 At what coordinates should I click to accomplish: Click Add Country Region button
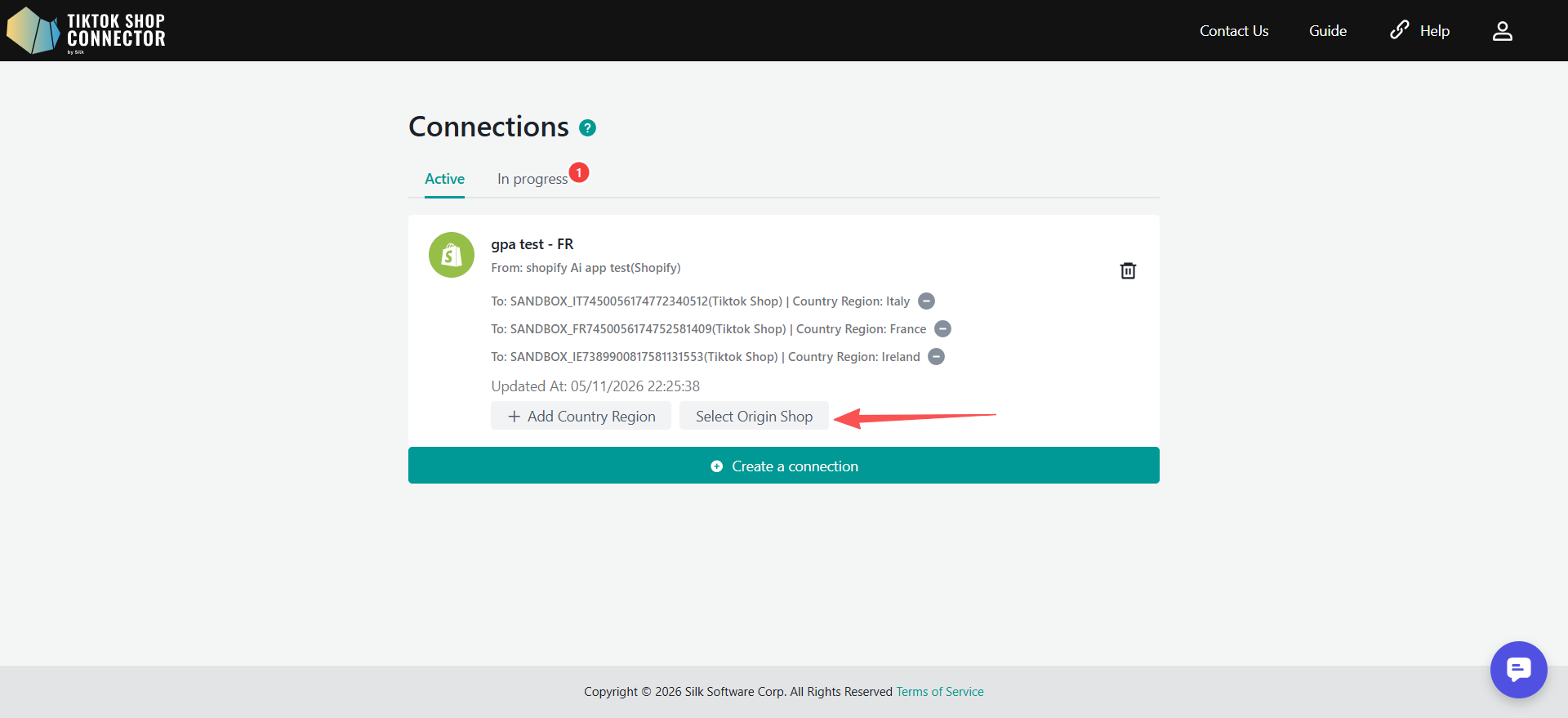pyautogui.click(x=581, y=416)
